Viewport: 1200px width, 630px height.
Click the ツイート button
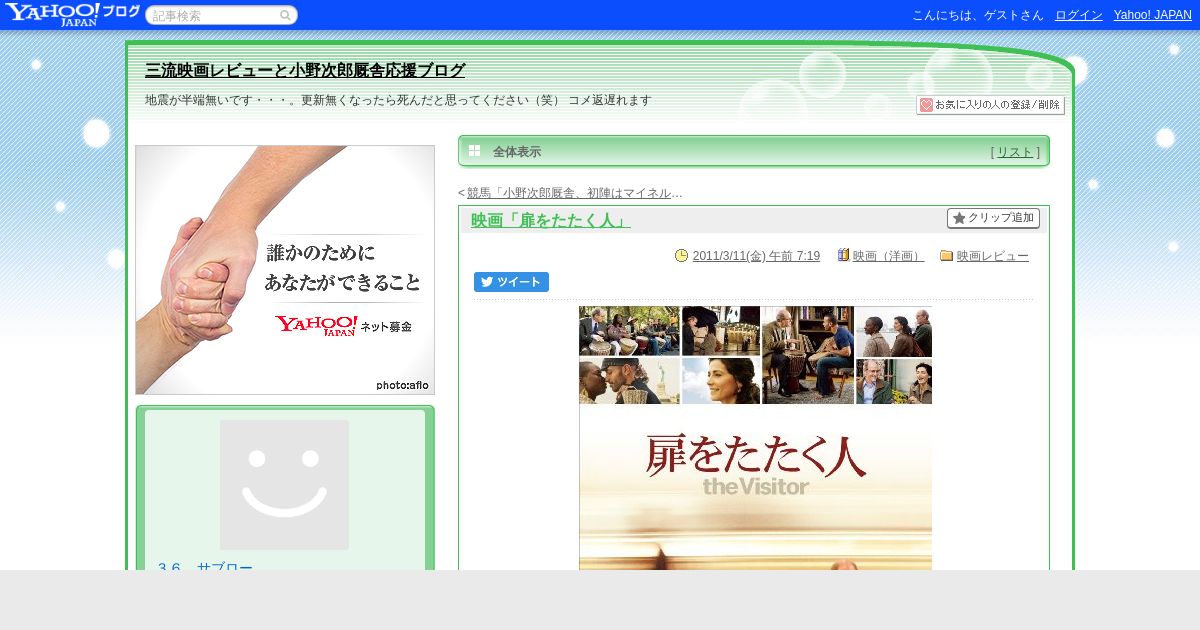tap(511, 282)
